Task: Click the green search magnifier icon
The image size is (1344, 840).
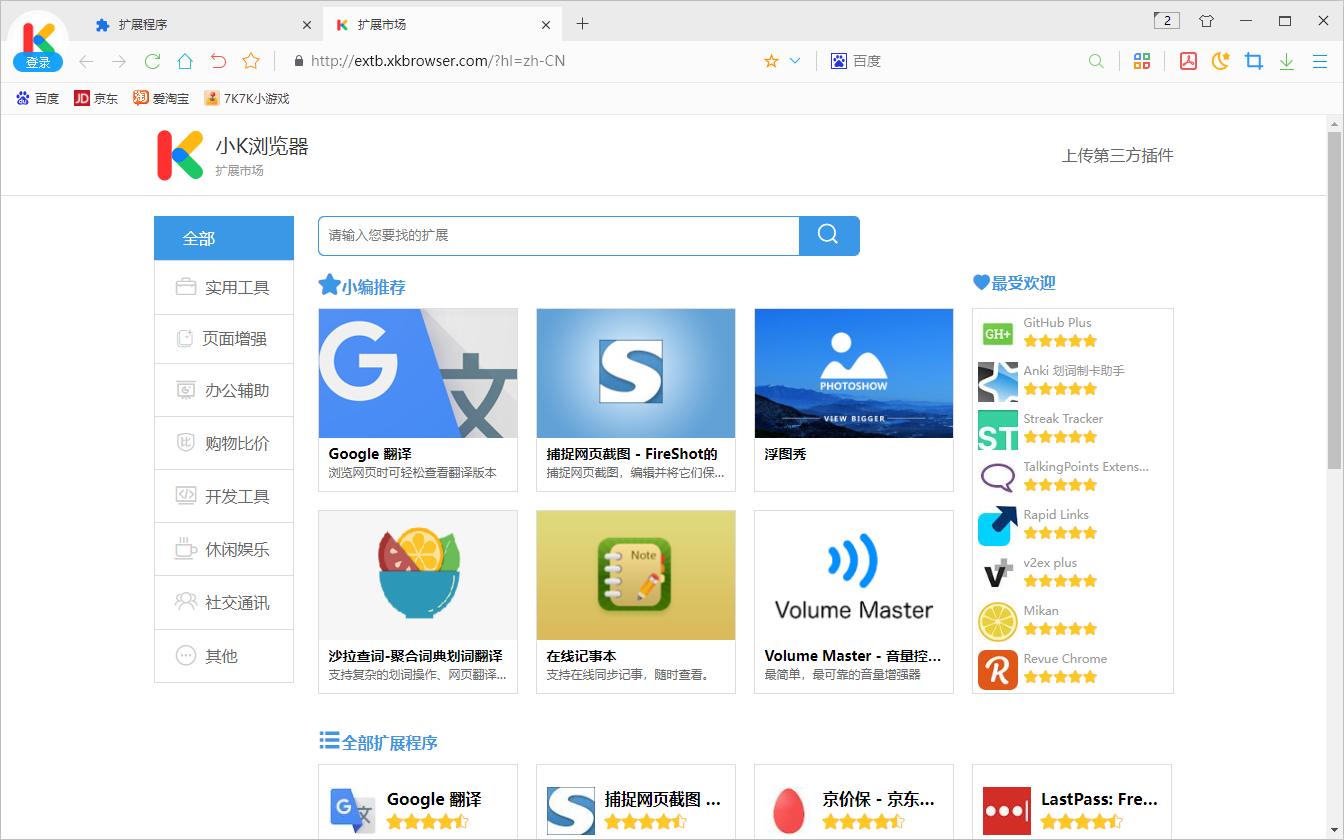Action: coord(1096,61)
